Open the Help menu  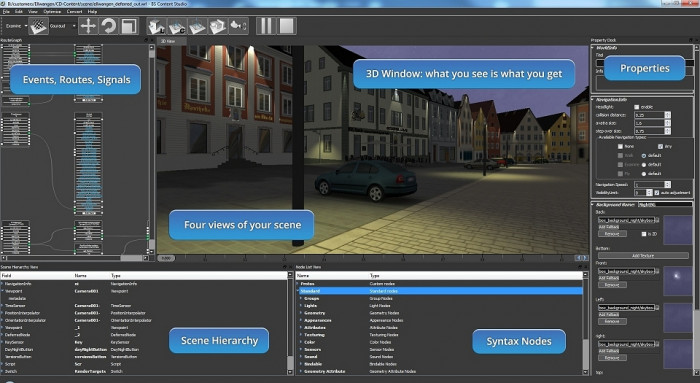click(x=92, y=12)
